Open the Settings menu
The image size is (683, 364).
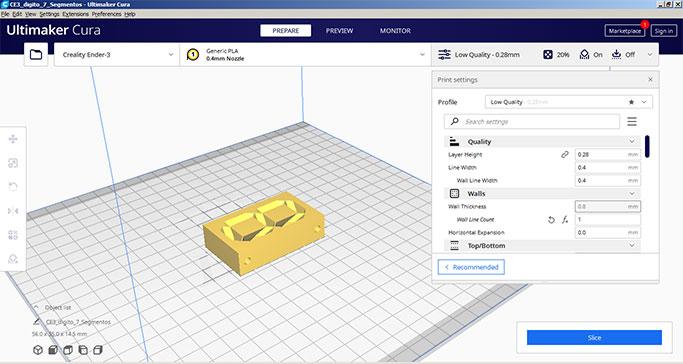pos(49,14)
